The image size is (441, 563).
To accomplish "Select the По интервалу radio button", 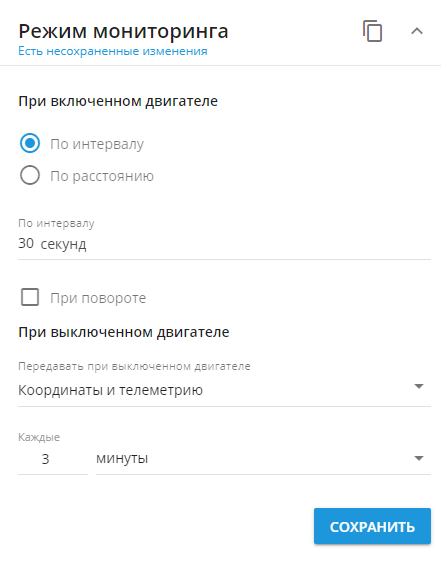I will [30, 143].
